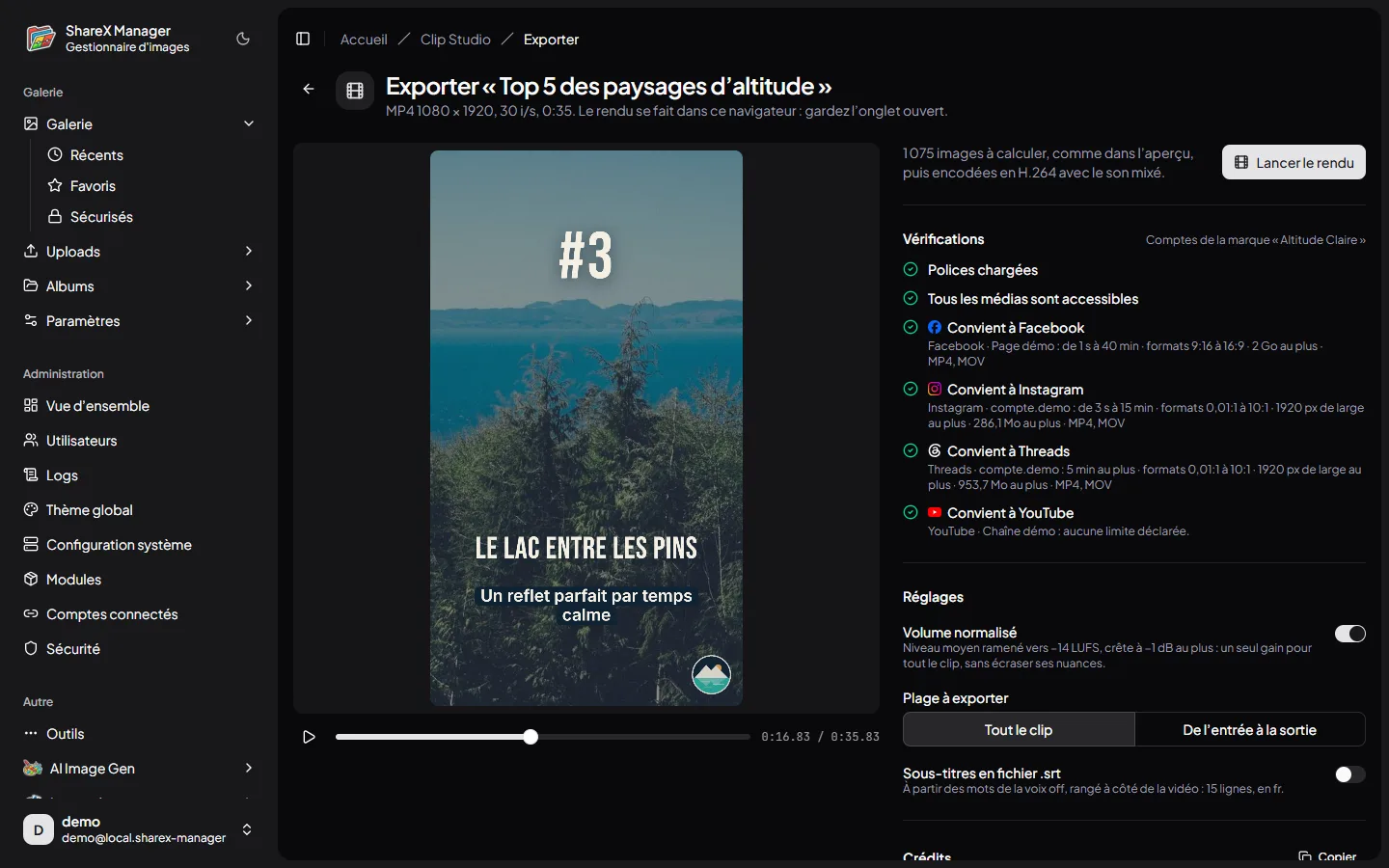The width and height of the screenshot is (1389, 868).
Task: Copy the credits with Copier button
Action: pyautogui.click(x=1327, y=856)
